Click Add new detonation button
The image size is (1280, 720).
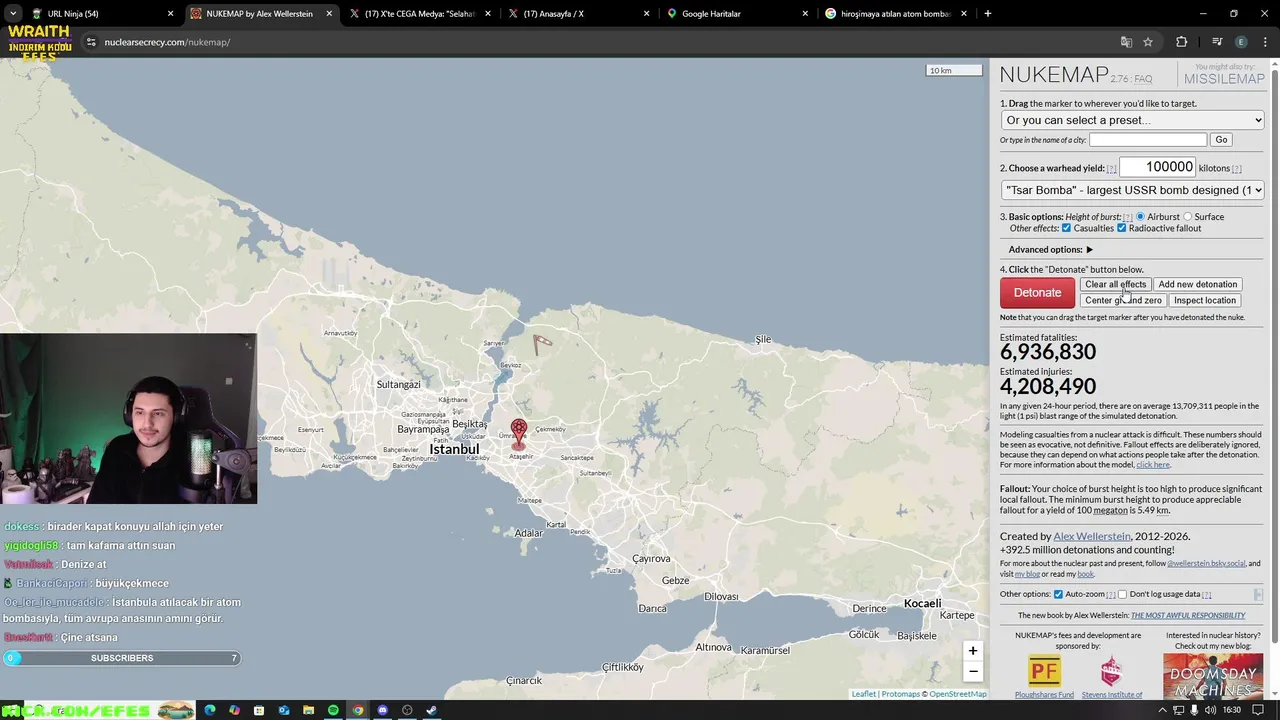(x=1197, y=284)
